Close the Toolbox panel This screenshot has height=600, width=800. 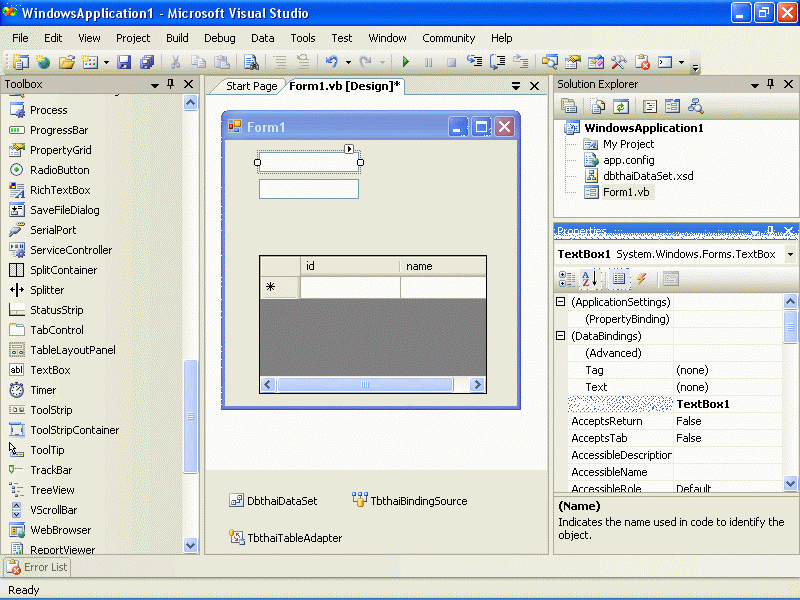coord(188,84)
